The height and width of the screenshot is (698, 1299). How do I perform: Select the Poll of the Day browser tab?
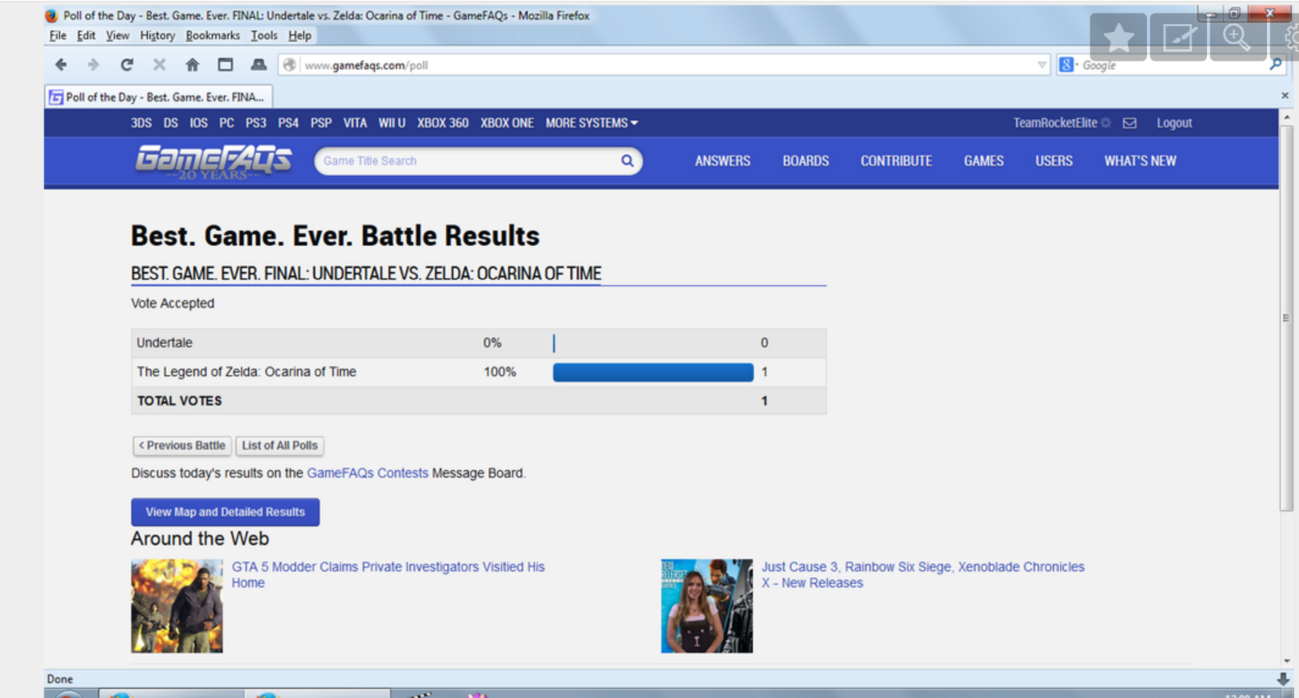(158, 97)
